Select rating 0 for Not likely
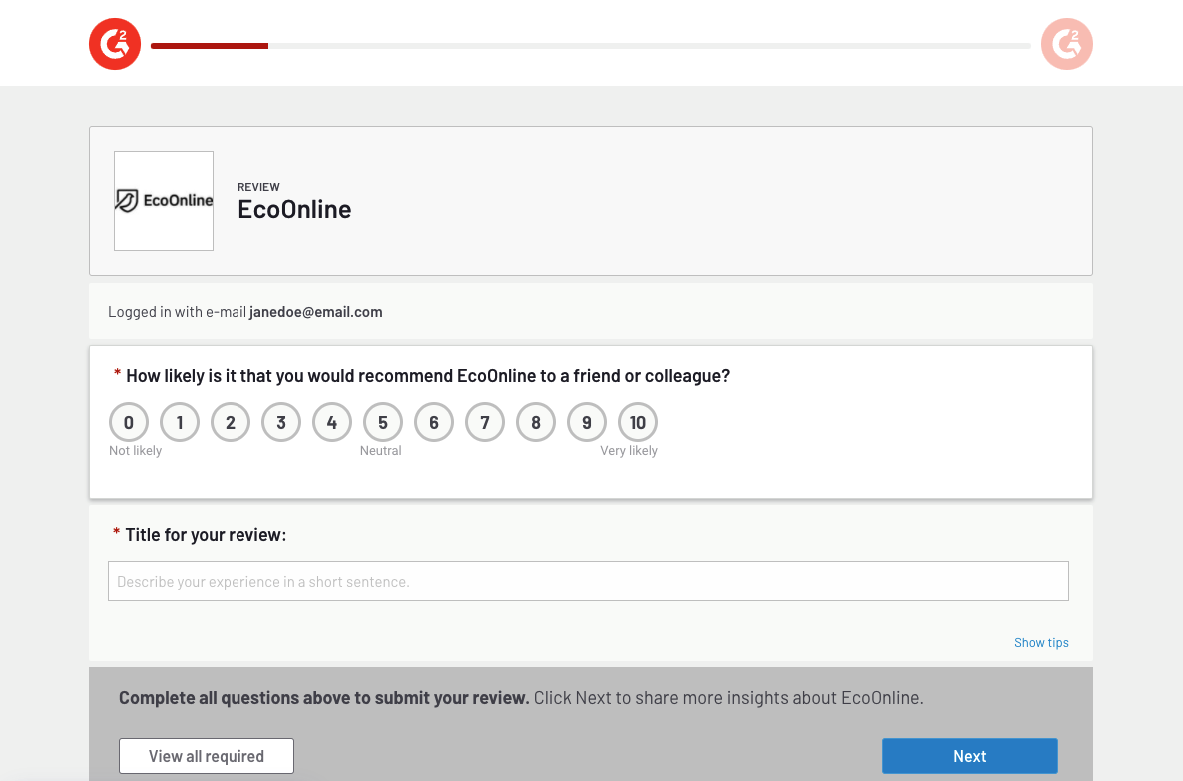This screenshot has width=1183, height=781. [x=129, y=423]
